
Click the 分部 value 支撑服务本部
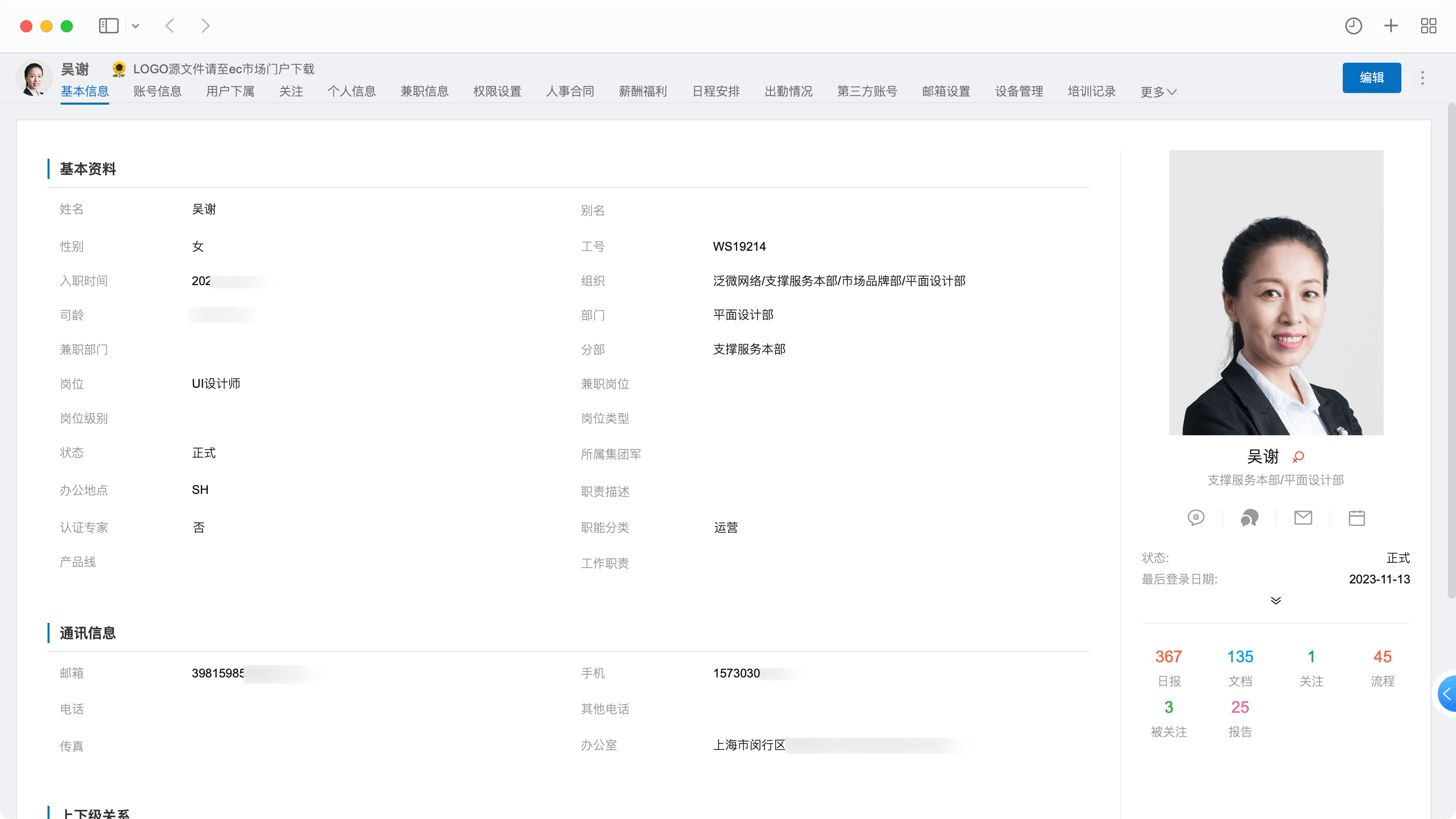coord(749,349)
